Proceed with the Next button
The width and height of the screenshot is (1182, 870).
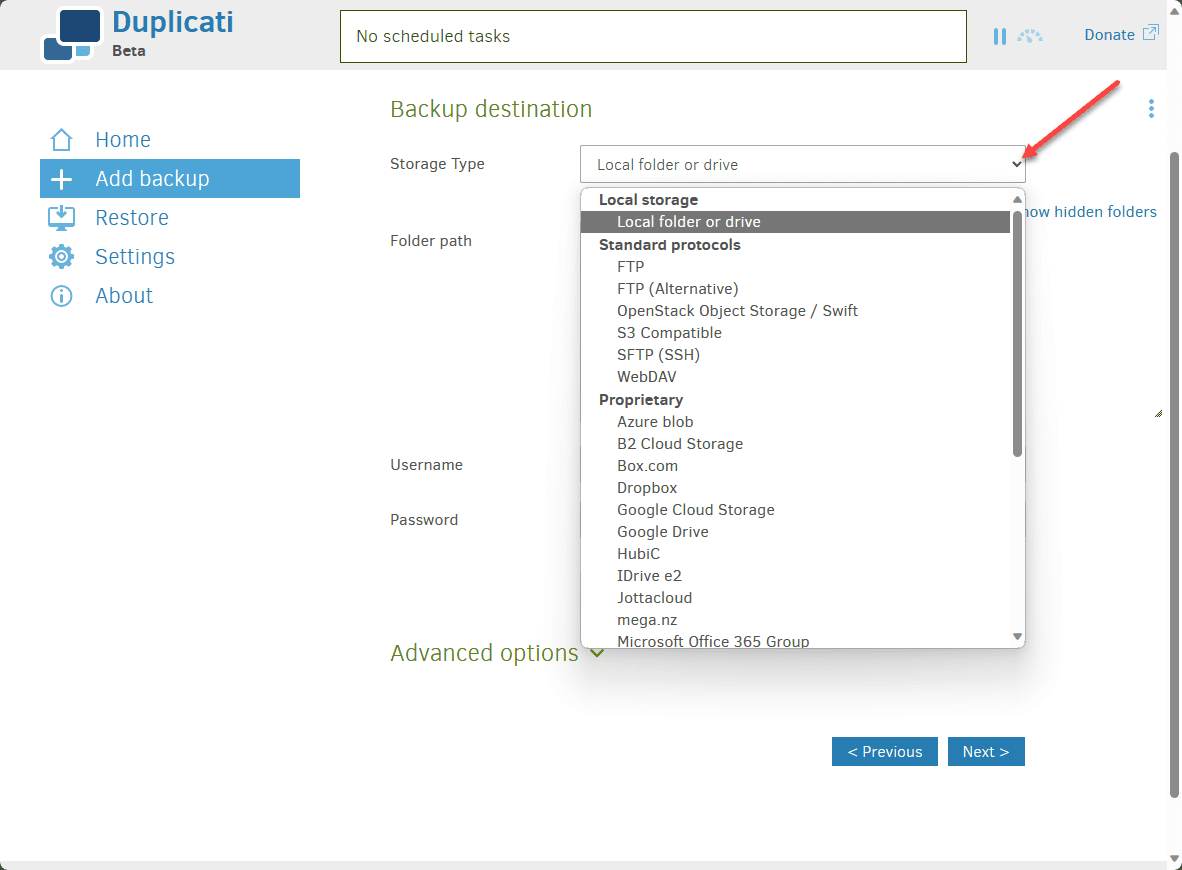[986, 752]
